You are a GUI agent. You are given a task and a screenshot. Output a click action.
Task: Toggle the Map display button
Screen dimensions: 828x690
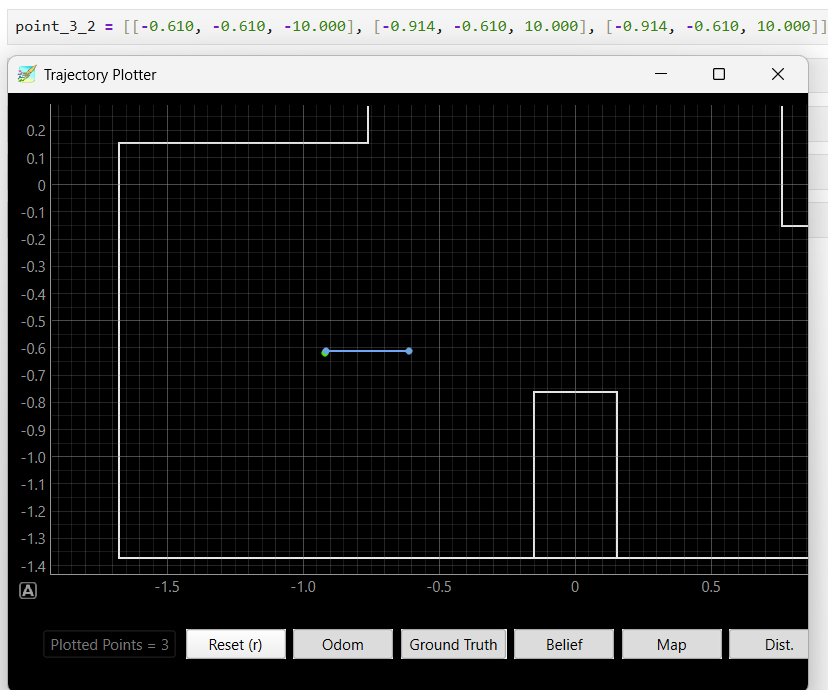671,644
